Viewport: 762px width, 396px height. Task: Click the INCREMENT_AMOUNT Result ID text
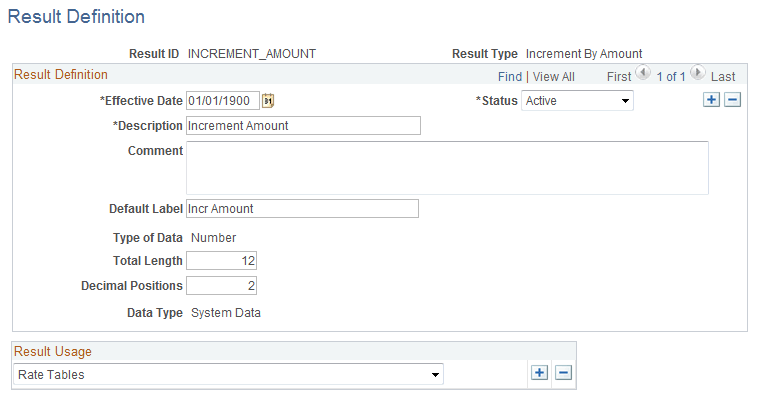252,53
